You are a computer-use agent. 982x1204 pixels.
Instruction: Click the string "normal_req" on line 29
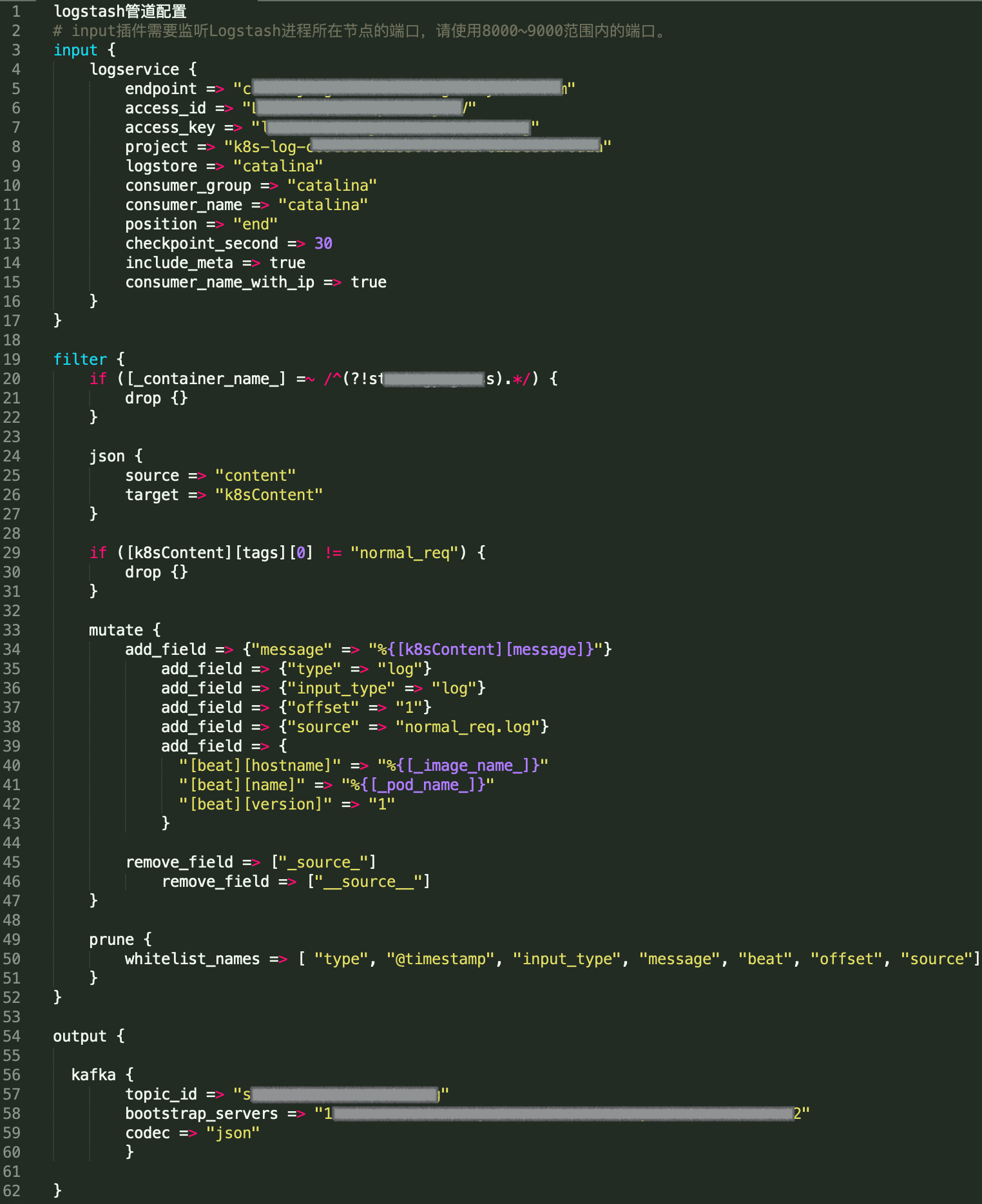pos(405,552)
